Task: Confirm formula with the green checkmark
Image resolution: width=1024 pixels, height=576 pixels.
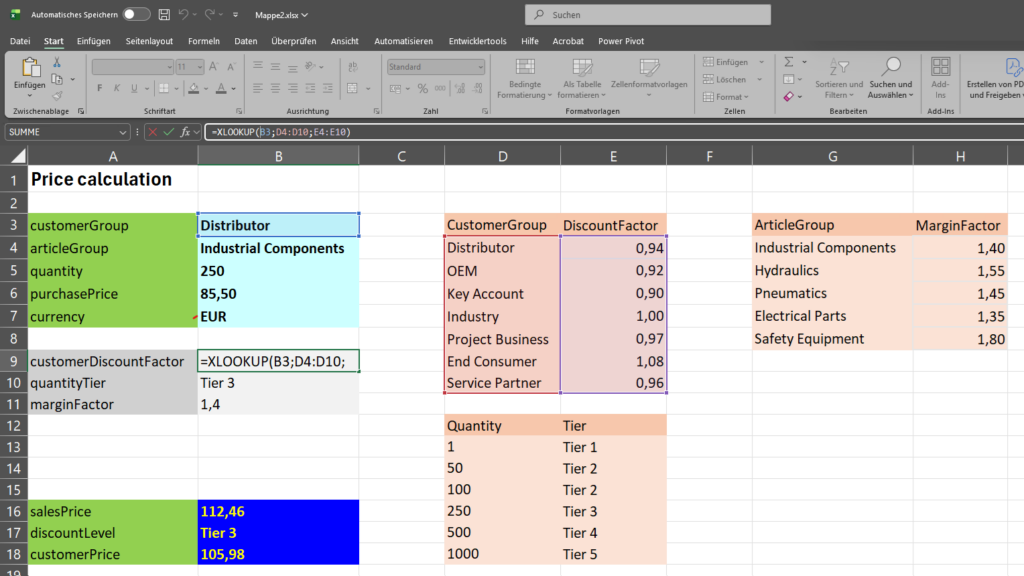Action: 169,132
